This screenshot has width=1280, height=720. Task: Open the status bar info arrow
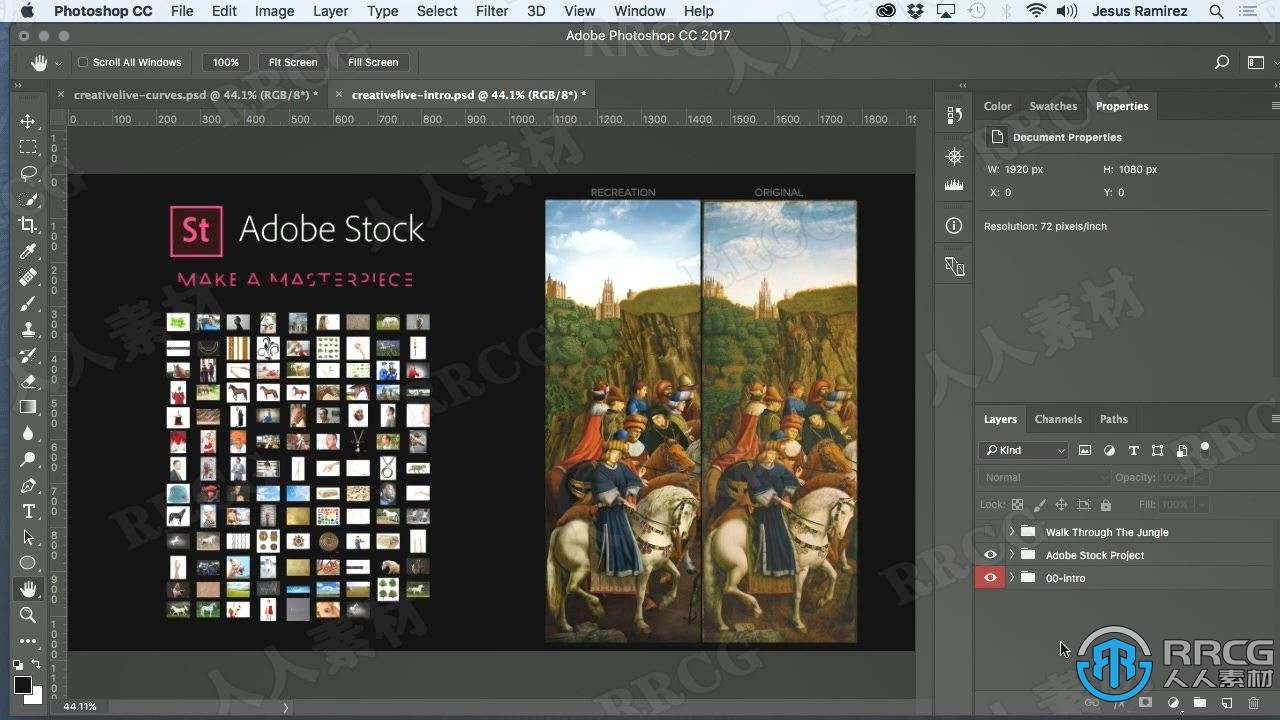[285, 707]
